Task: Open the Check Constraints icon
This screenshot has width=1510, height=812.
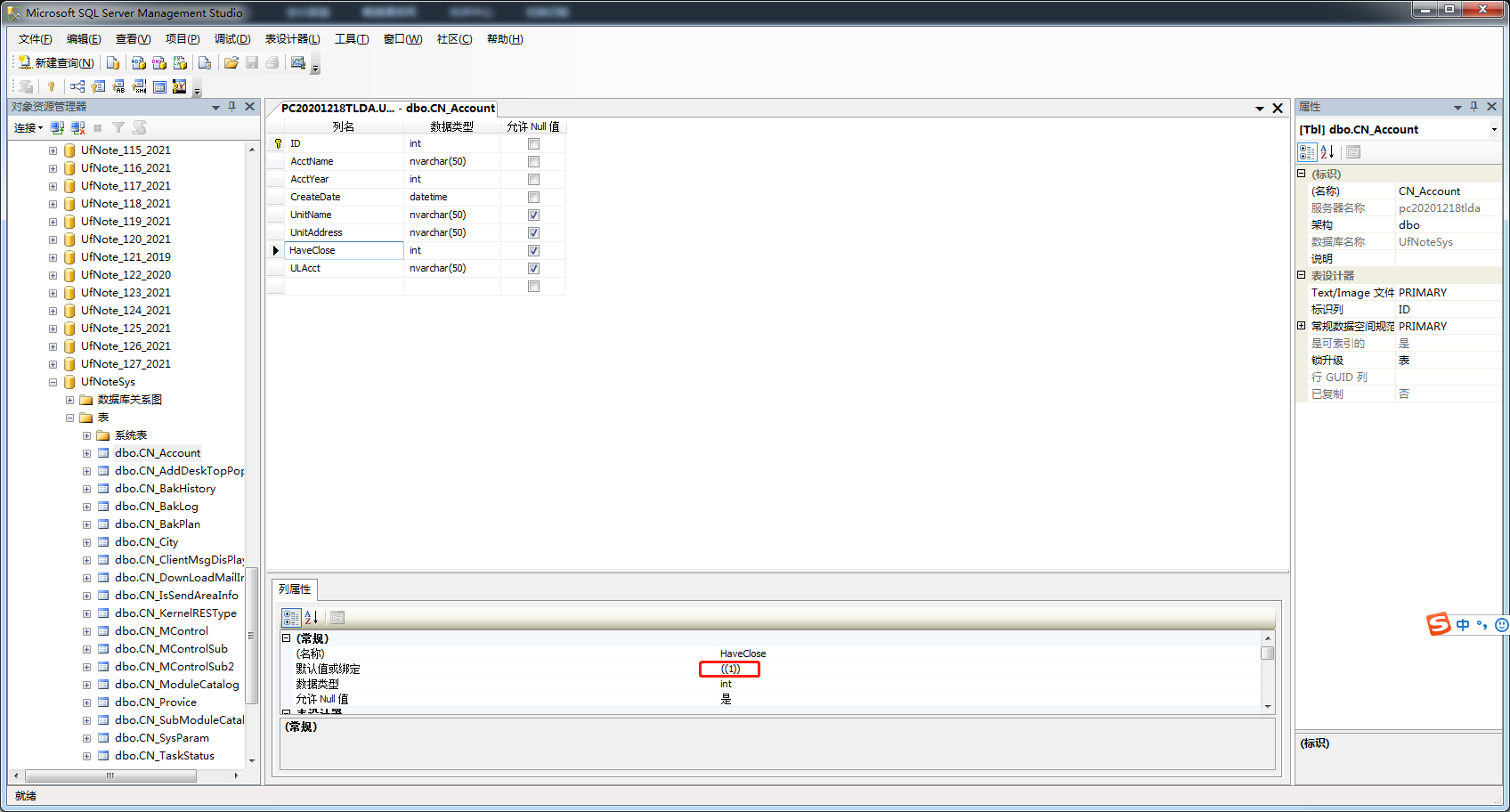Action: (x=160, y=86)
